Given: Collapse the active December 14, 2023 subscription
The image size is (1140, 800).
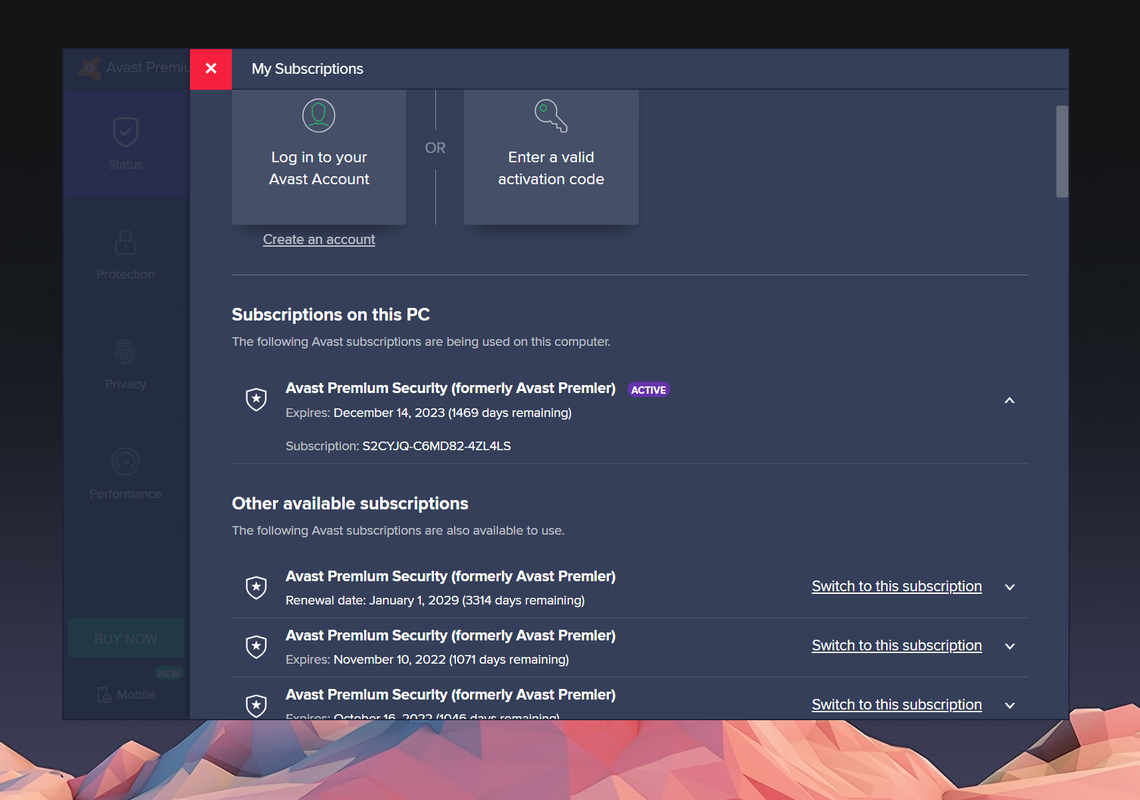Looking at the screenshot, I should click(x=1009, y=401).
